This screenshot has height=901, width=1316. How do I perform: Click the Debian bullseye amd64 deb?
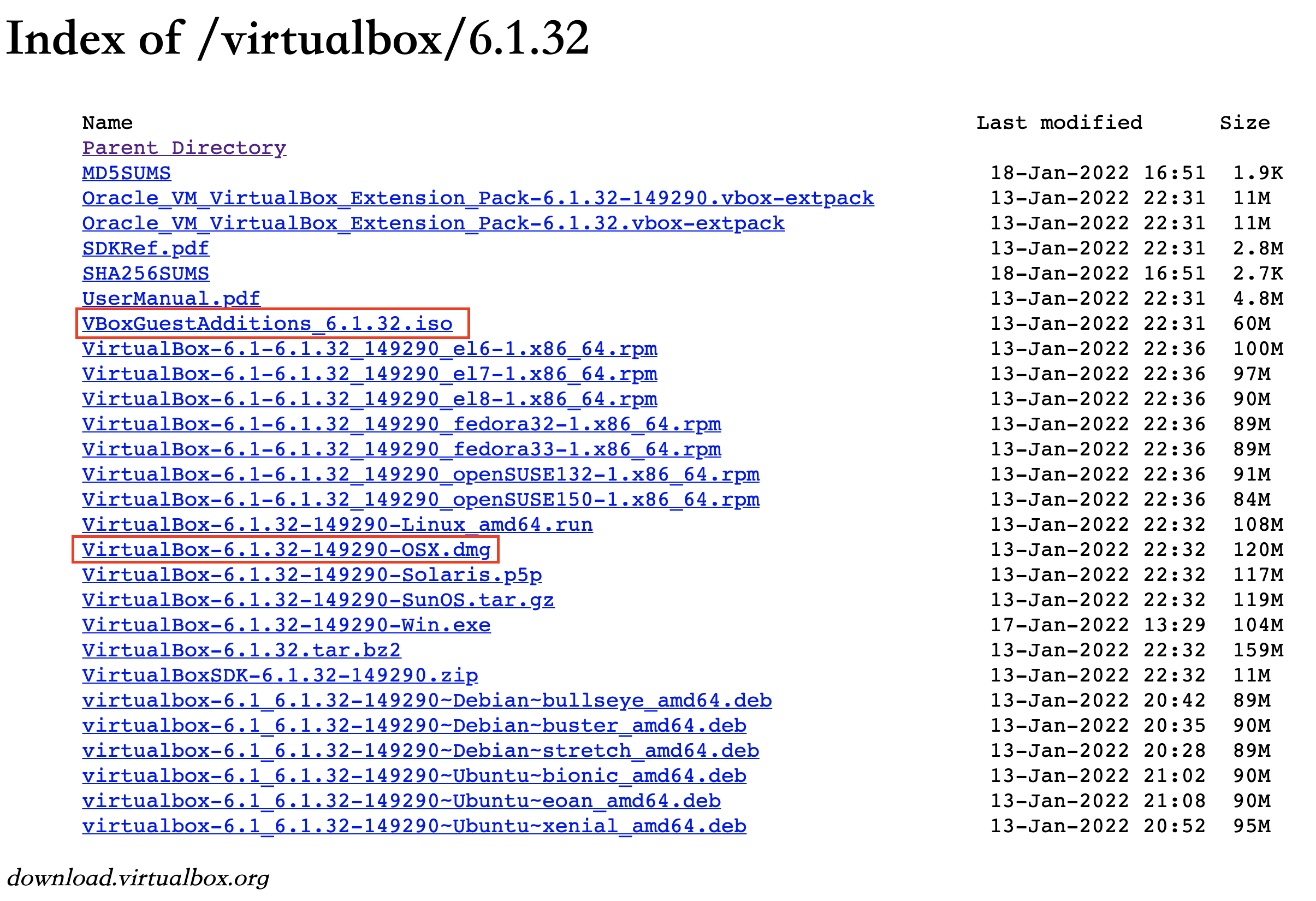coord(426,700)
